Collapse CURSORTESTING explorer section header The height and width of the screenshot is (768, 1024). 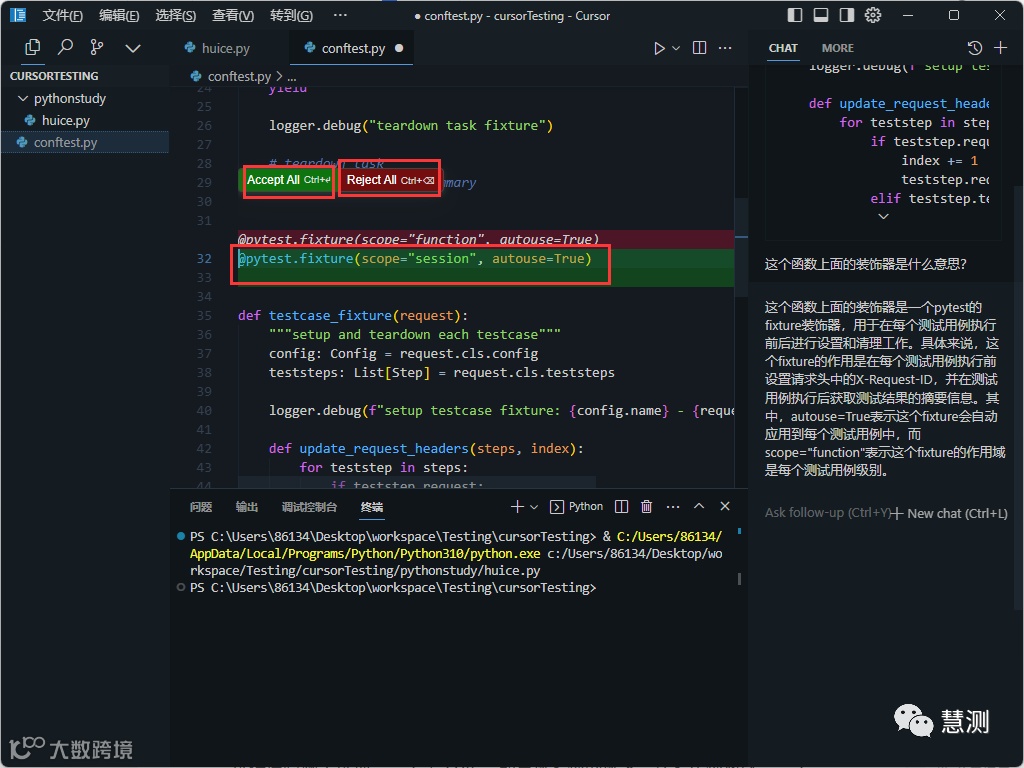click(54, 76)
